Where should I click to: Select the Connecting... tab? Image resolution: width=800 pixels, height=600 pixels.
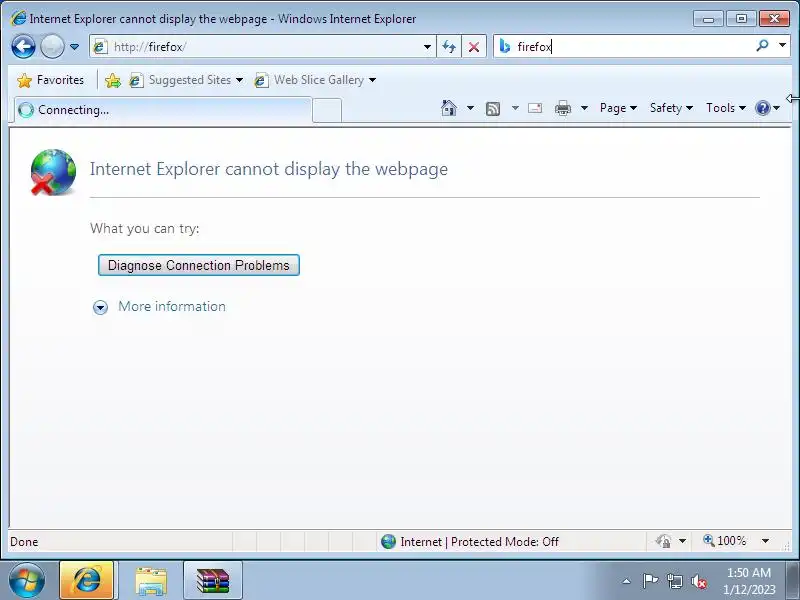tap(163, 110)
